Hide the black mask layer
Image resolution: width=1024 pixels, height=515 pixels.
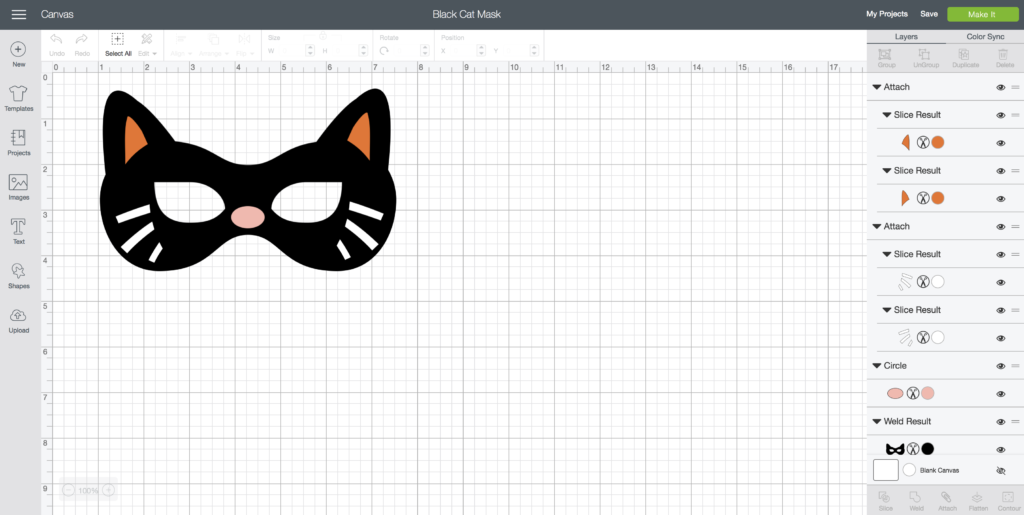click(1000, 450)
